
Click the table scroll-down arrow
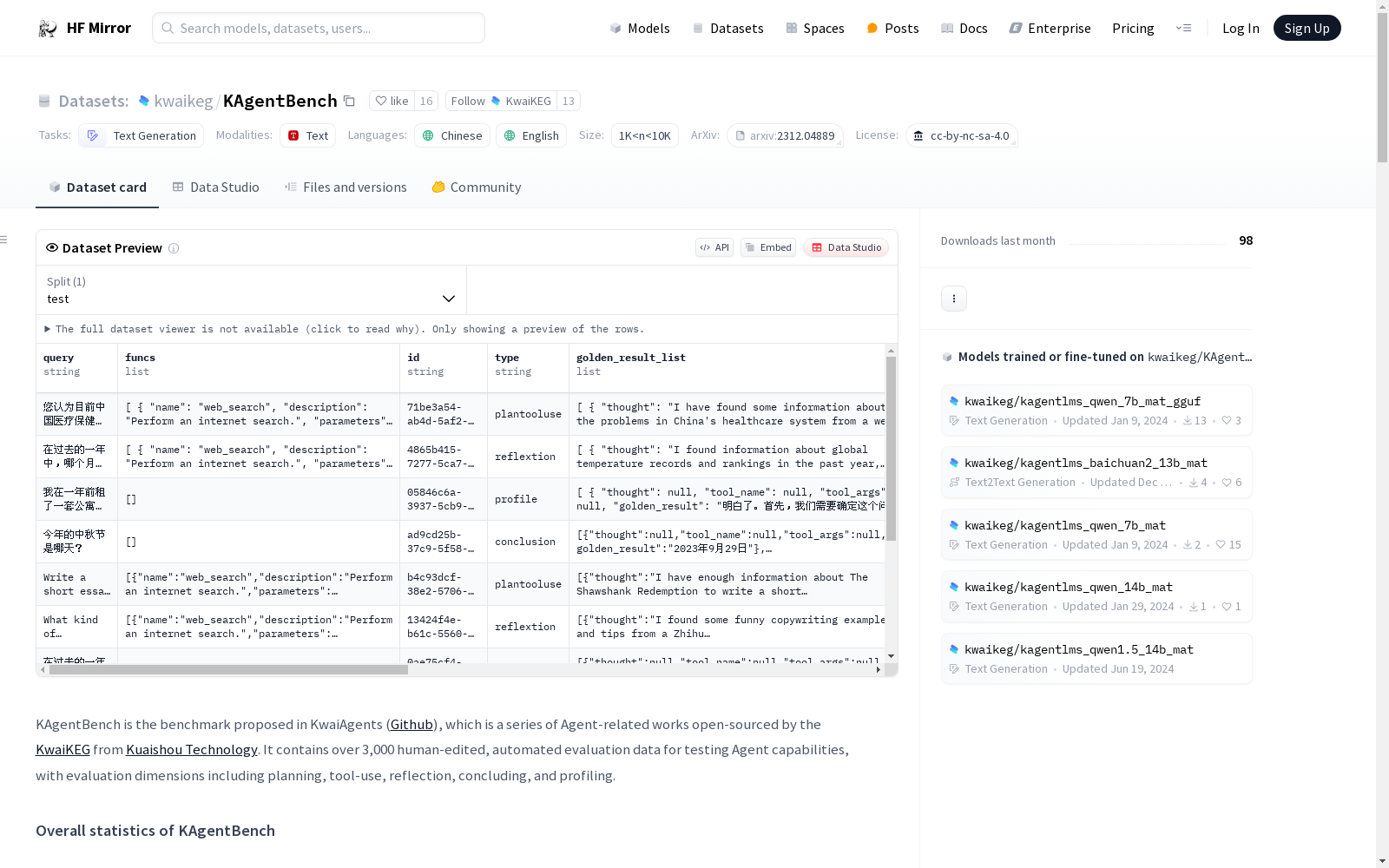tap(891, 656)
